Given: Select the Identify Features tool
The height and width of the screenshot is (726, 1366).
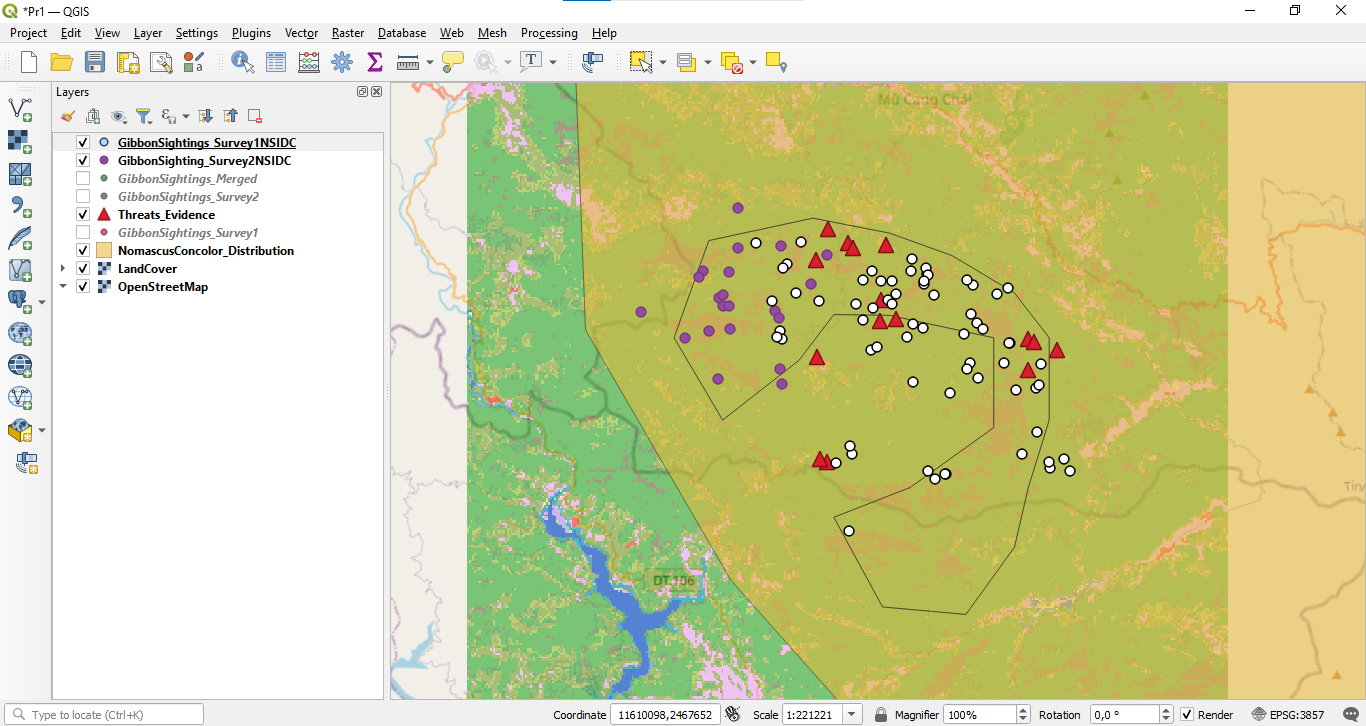Looking at the screenshot, I should point(242,62).
